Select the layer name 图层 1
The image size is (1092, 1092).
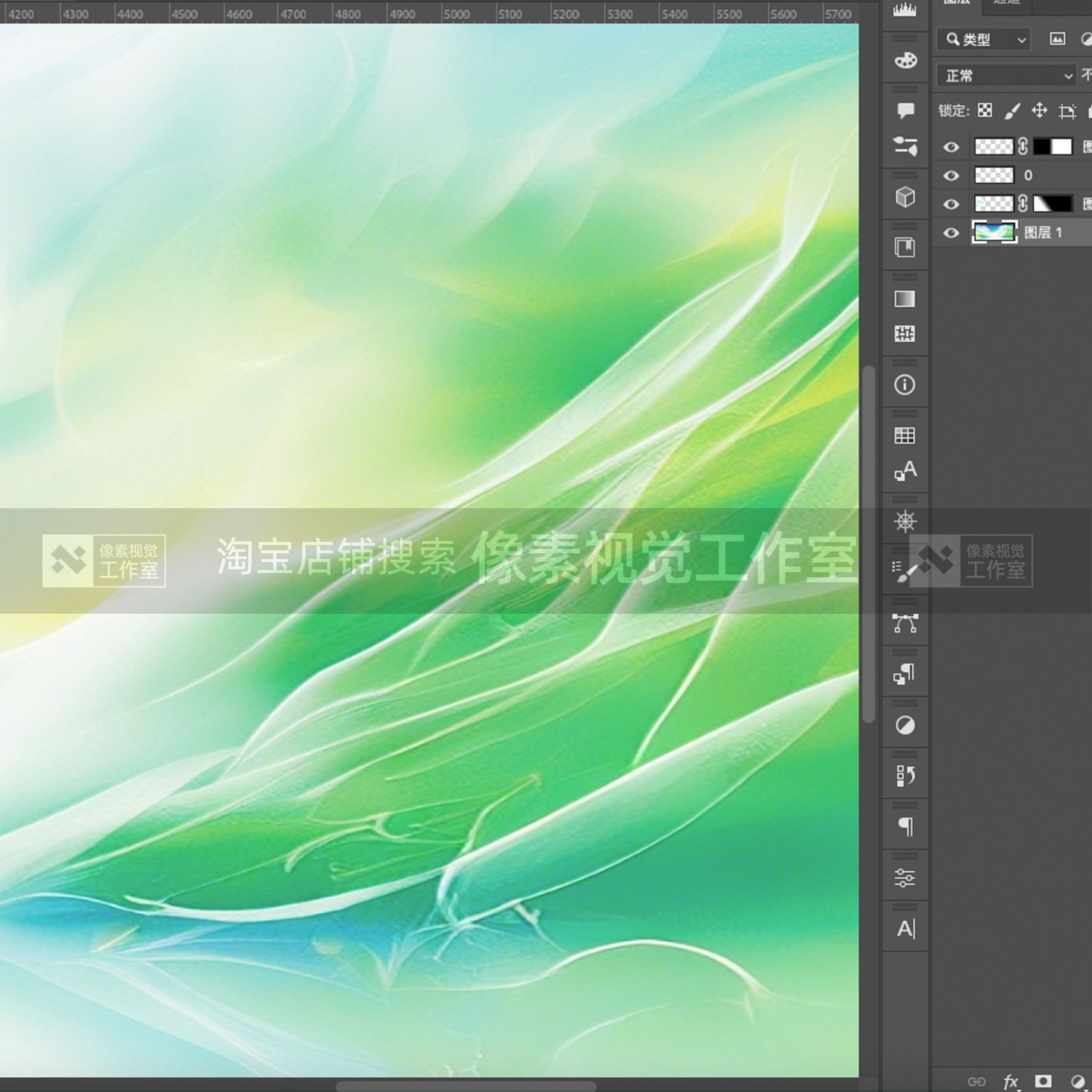click(x=1043, y=232)
